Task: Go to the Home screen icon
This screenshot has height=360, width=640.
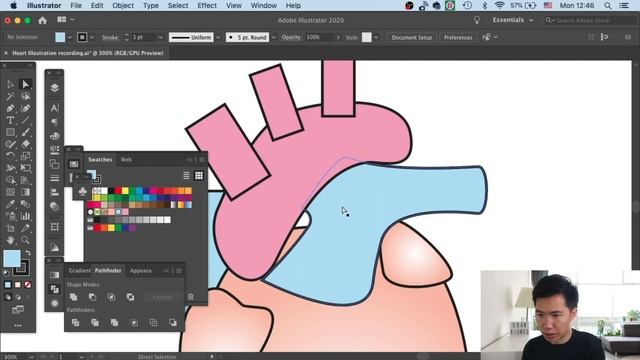Action: [42, 20]
